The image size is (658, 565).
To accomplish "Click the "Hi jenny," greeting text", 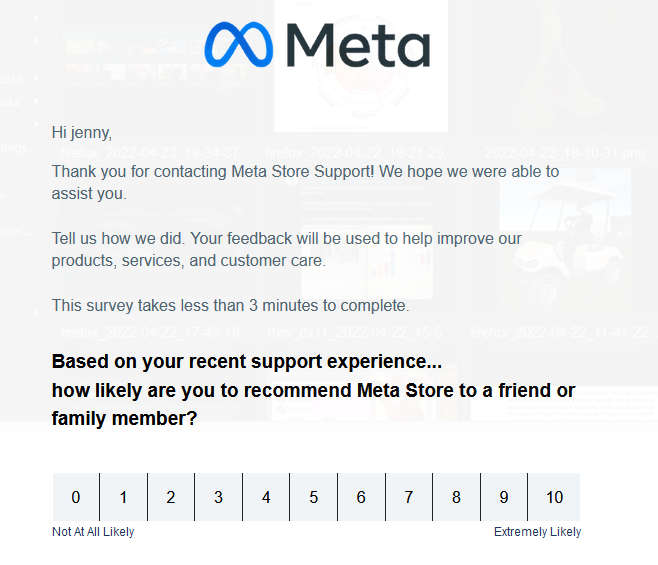I will 82,131.
